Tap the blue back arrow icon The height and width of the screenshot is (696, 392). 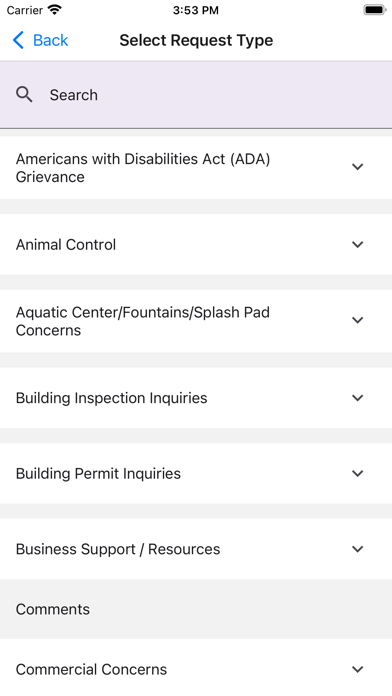[18, 40]
